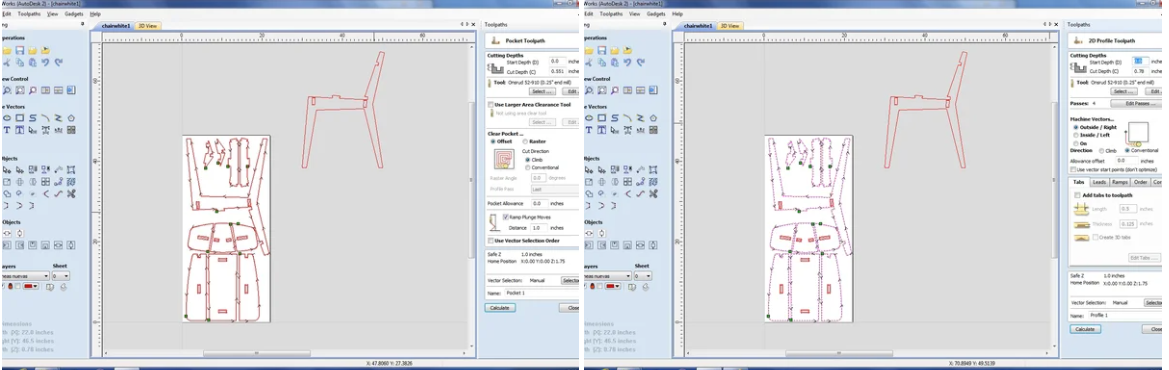Check Add tabs to toolpath box
1169x370 pixels.
coord(1077,195)
